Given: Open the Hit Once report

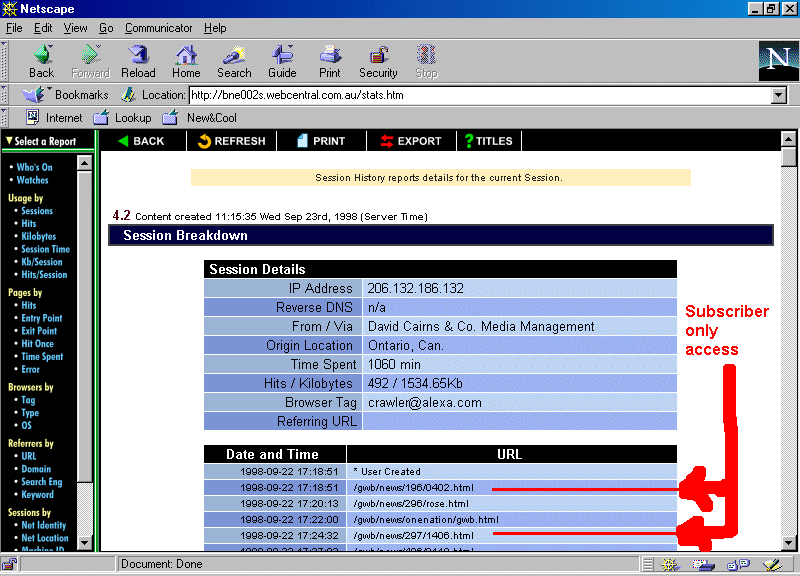Looking at the screenshot, I should pos(37,343).
